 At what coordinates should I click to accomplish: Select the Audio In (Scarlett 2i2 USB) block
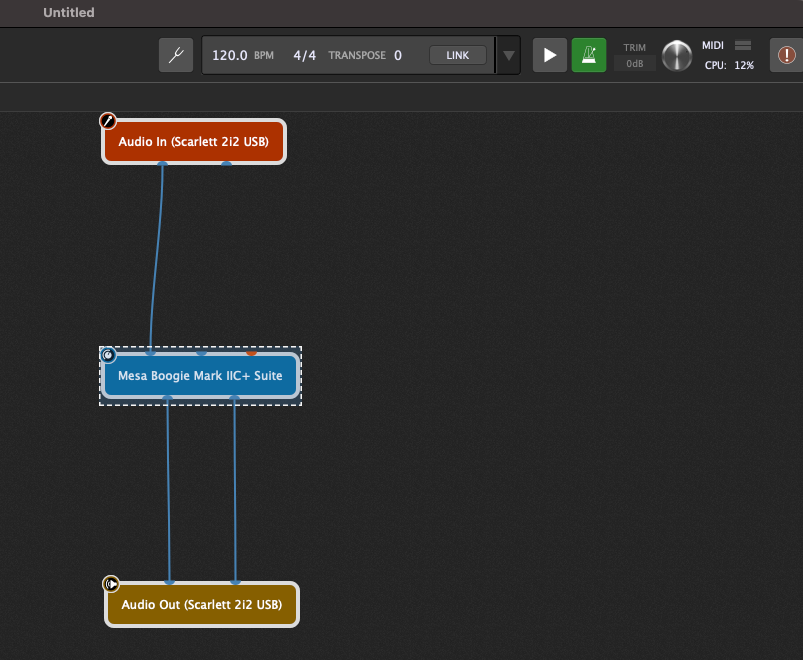(194, 142)
